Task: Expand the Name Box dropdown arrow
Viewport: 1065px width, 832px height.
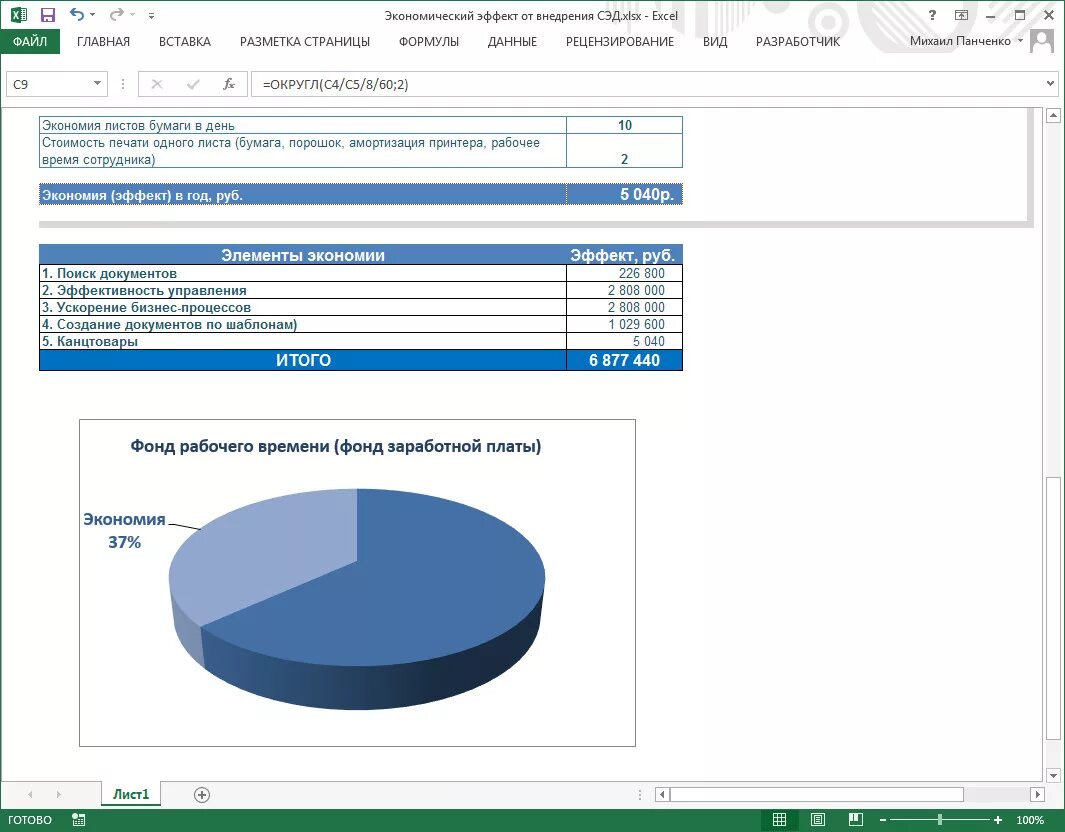Action: click(x=97, y=84)
